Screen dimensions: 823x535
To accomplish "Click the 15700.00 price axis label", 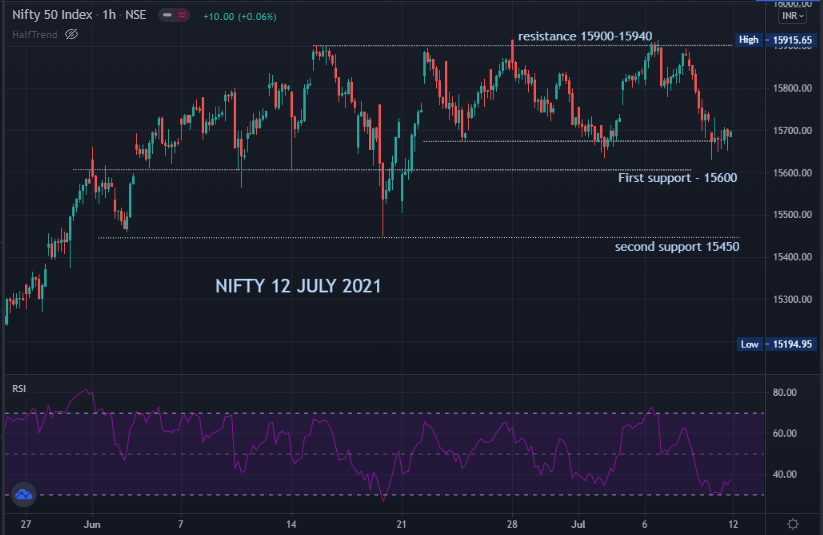I will (792, 130).
